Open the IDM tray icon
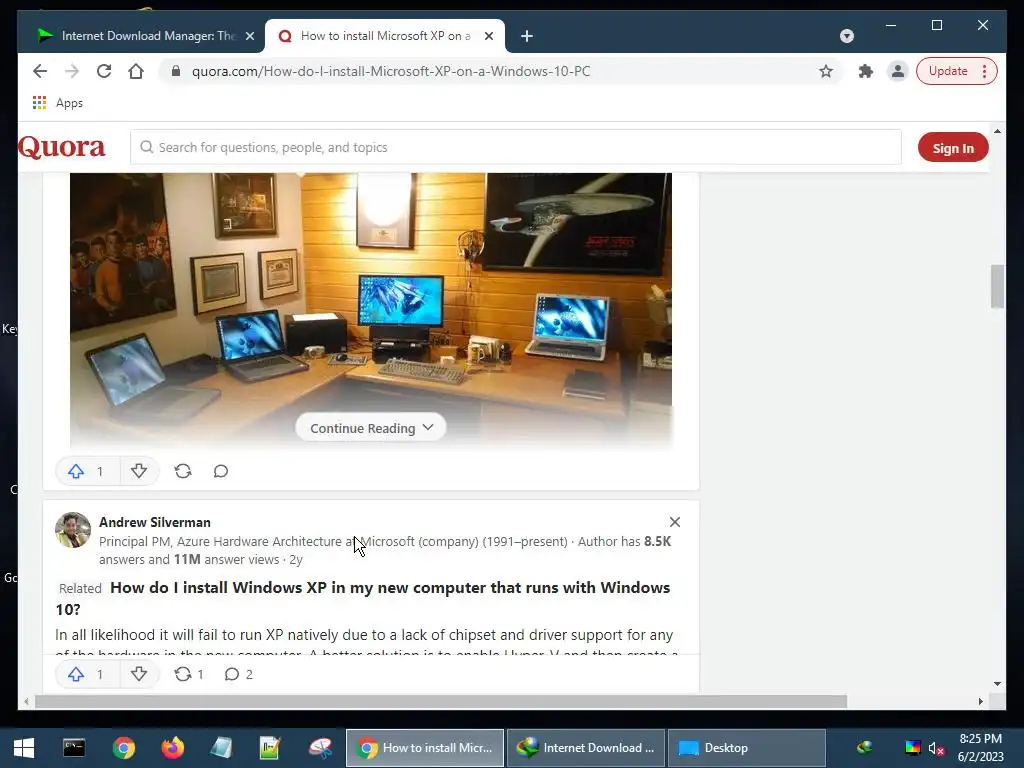The image size is (1024, 768). [x=865, y=747]
